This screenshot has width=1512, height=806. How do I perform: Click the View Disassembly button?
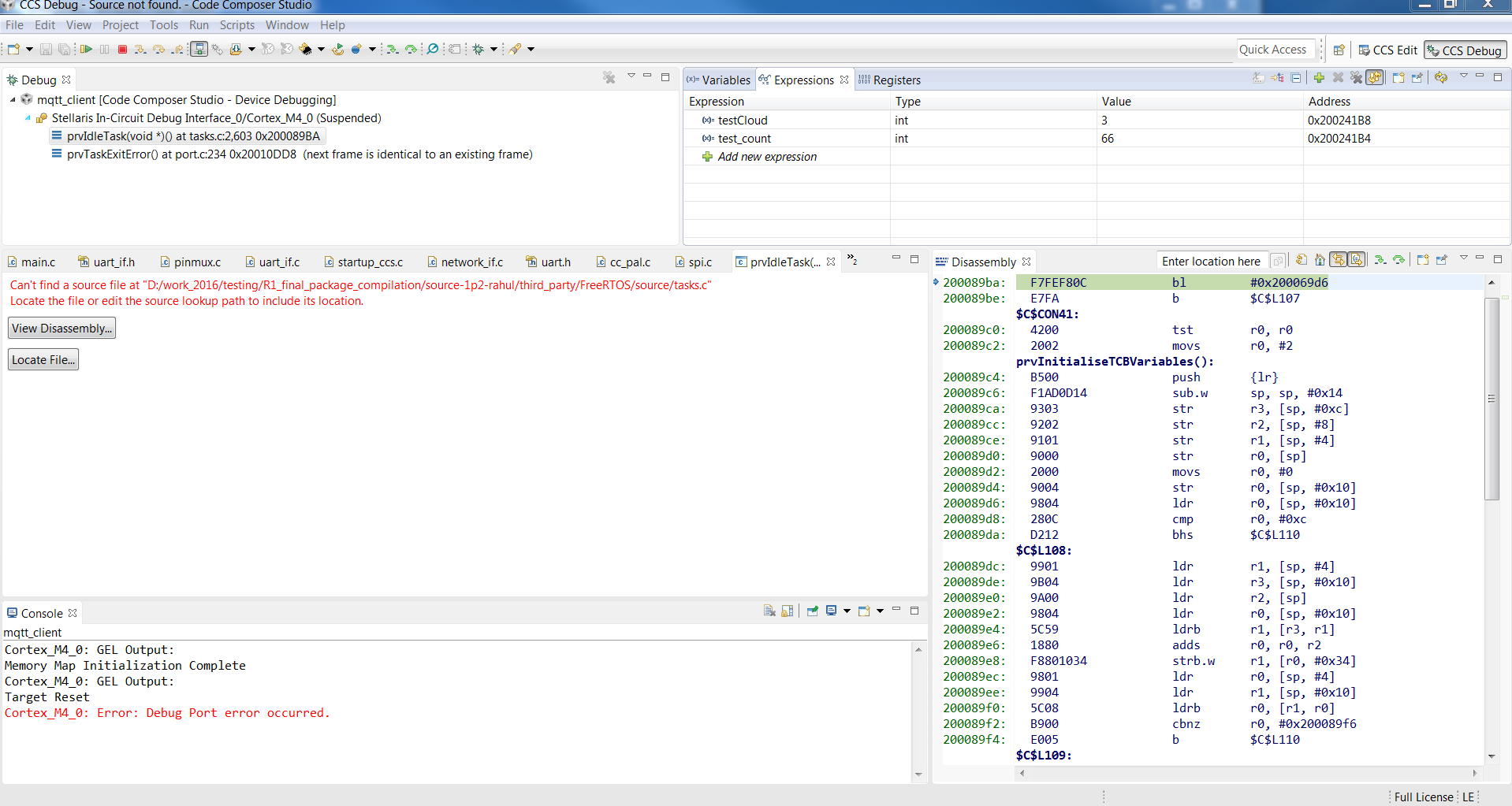(61, 329)
